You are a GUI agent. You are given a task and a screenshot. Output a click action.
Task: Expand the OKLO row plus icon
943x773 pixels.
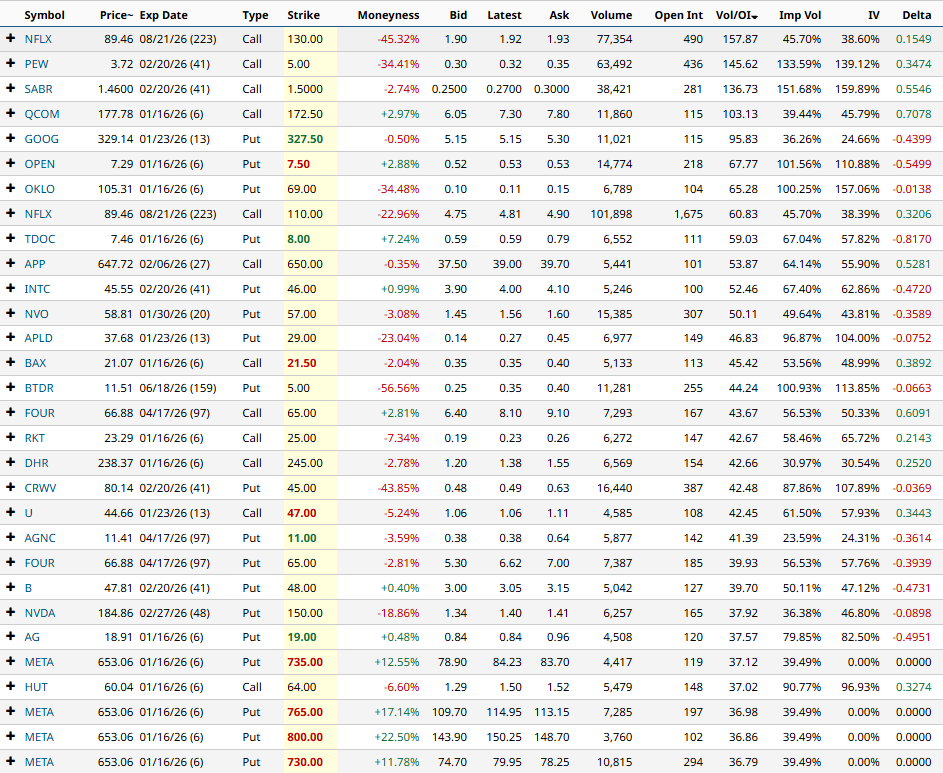pos(10,188)
